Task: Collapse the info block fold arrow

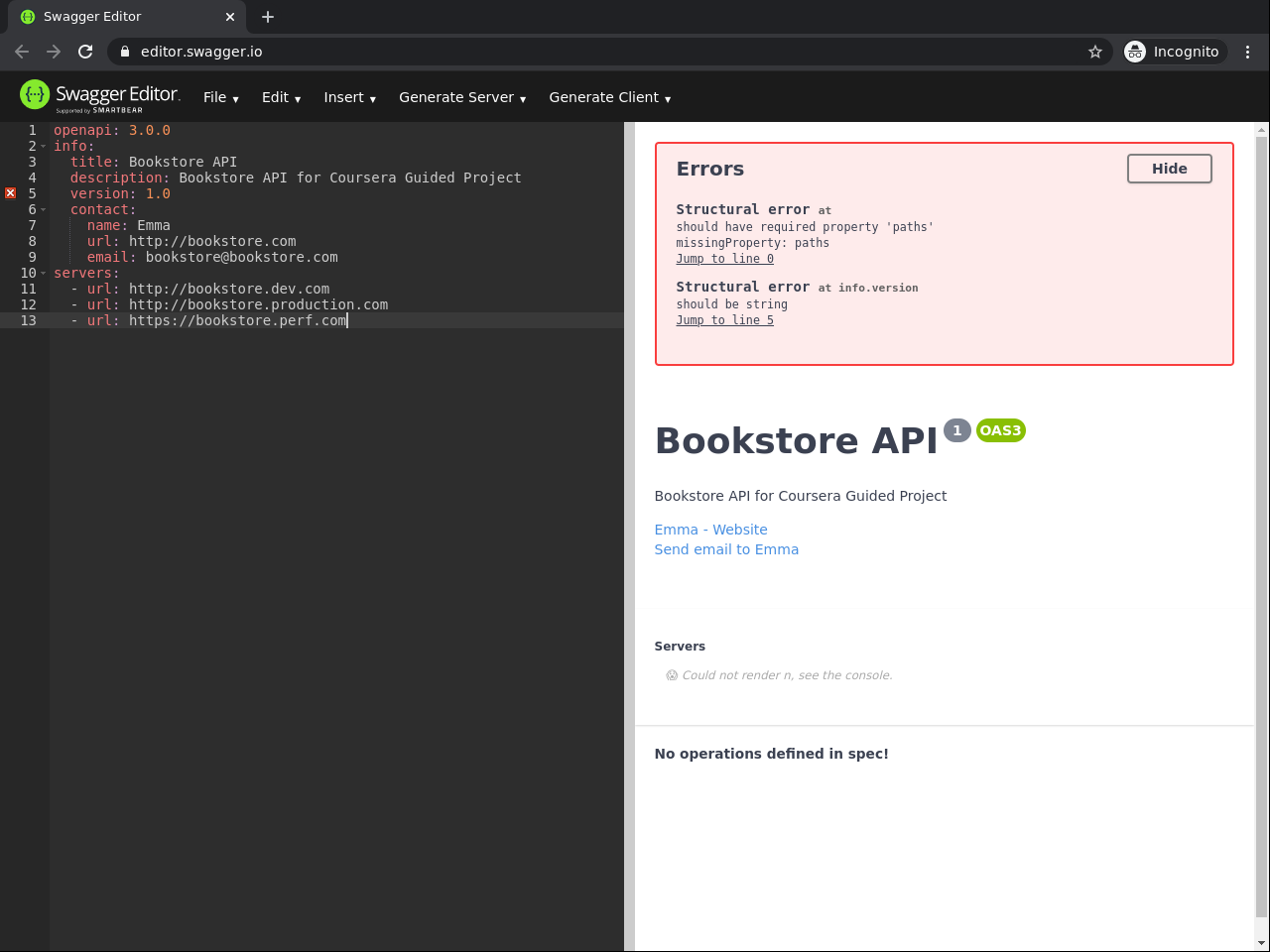Action: 44,147
